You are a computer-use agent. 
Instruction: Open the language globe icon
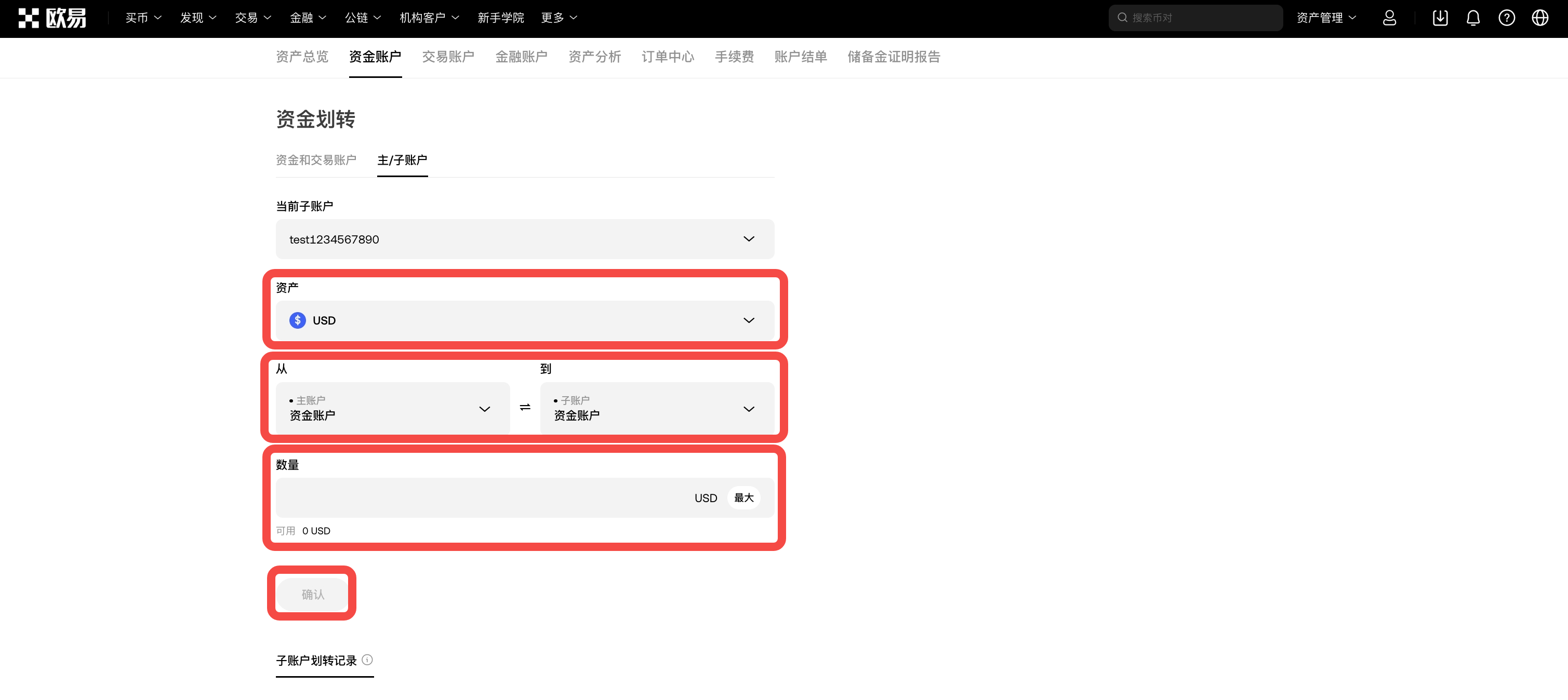pyautogui.click(x=1540, y=18)
